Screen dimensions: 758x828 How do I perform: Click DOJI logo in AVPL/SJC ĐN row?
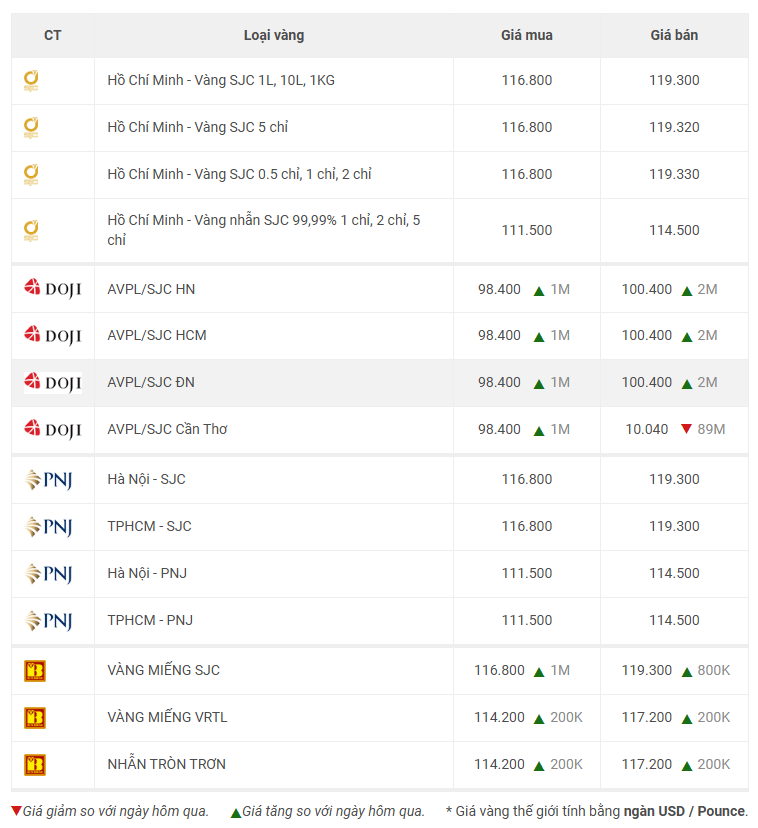point(53,382)
